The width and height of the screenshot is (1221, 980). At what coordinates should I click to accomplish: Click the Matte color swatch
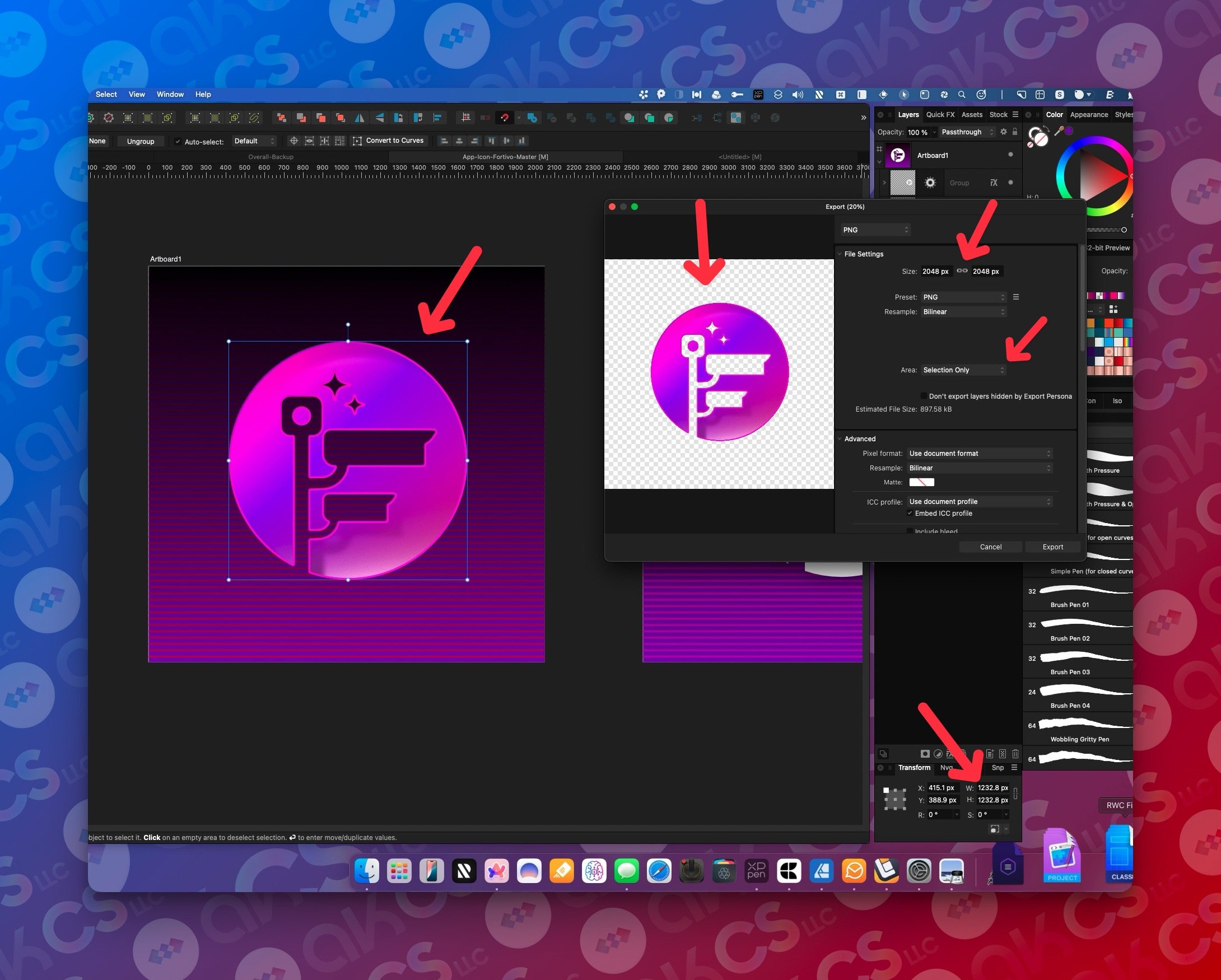(921, 482)
